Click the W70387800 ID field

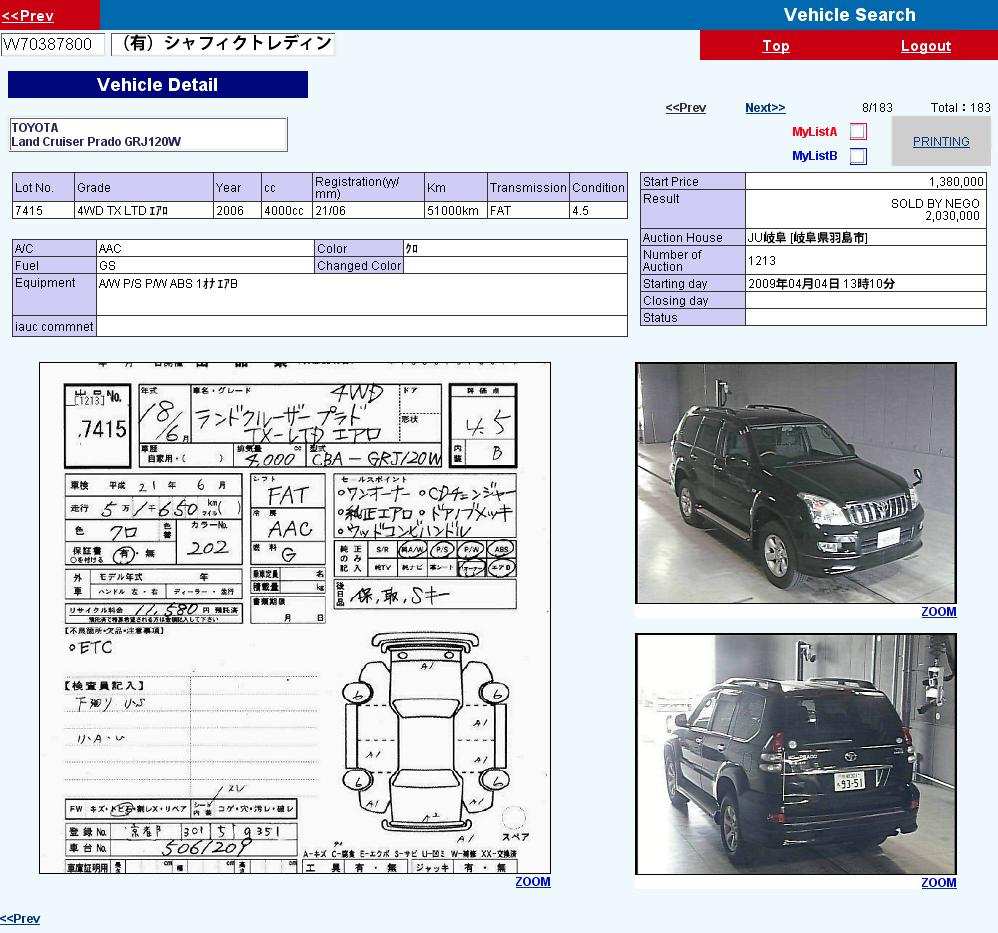53,45
